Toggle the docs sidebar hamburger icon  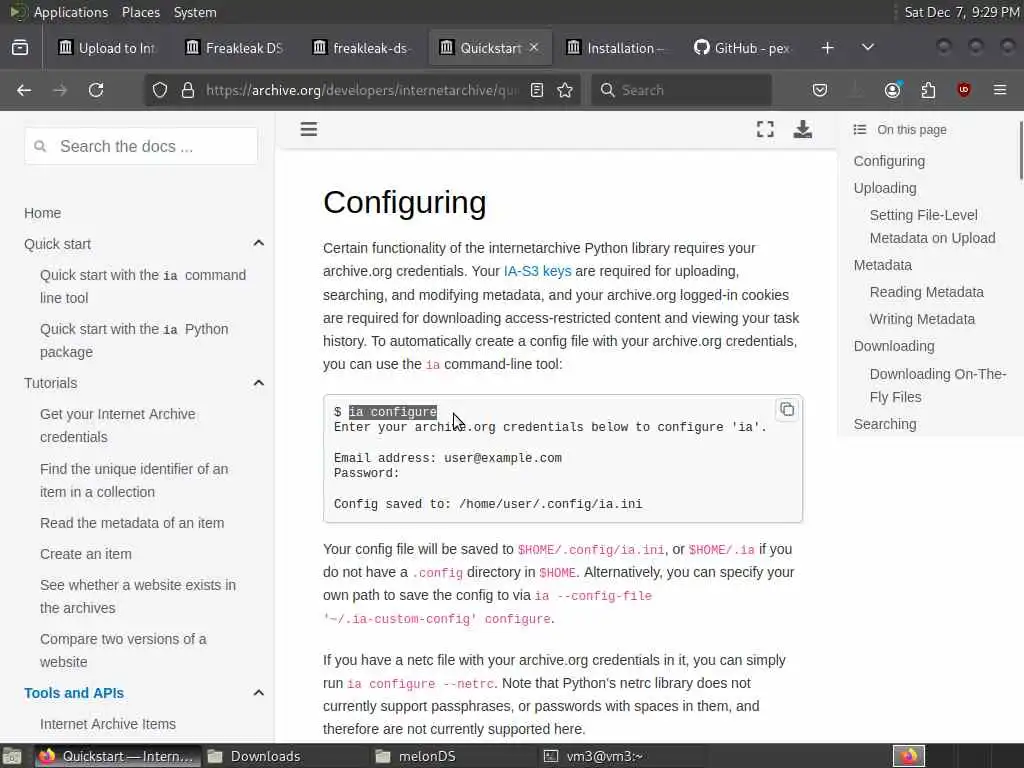(x=309, y=129)
